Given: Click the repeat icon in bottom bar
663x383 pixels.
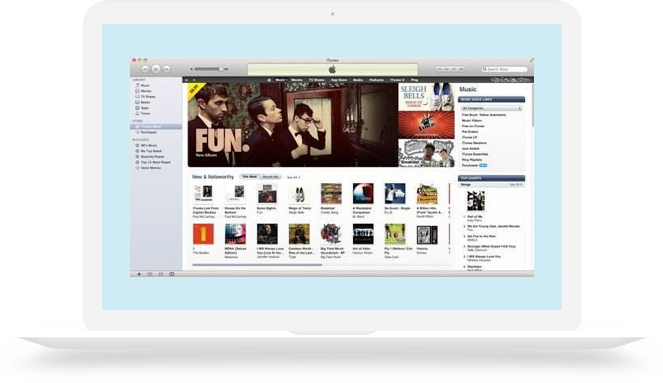Looking at the screenshot, I should 161,274.
